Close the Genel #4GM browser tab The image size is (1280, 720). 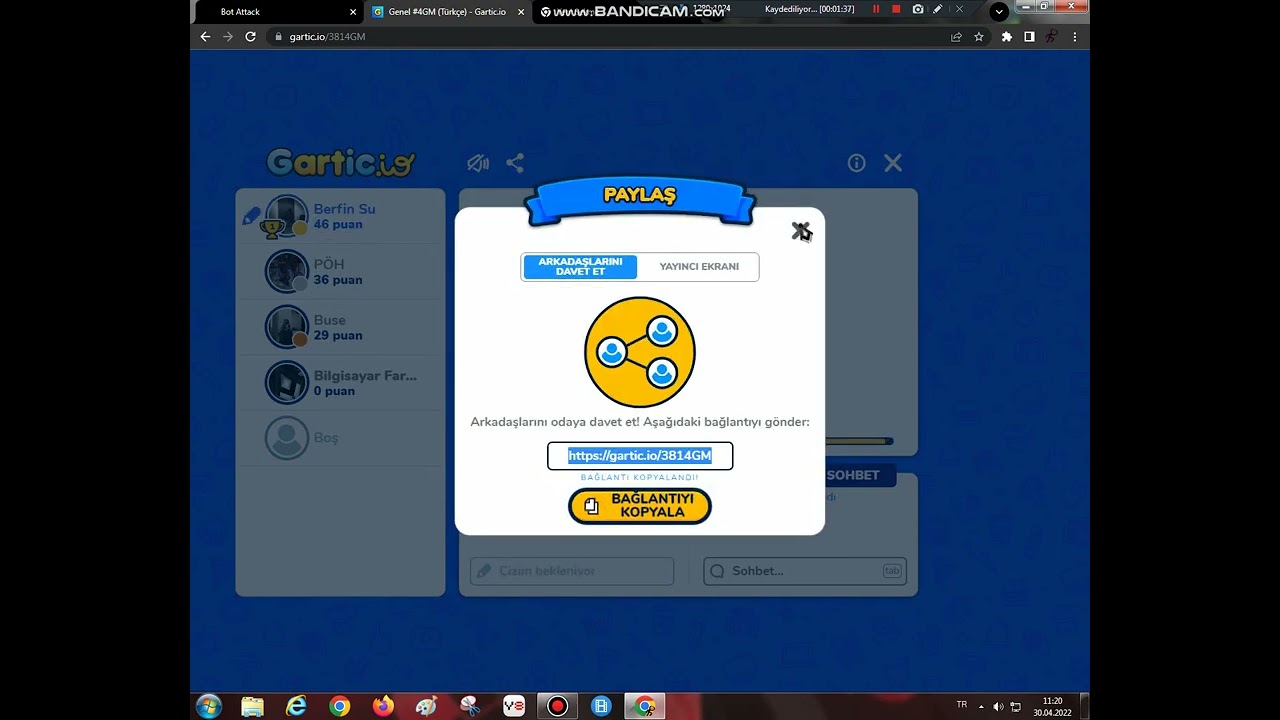(x=521, y=12)
